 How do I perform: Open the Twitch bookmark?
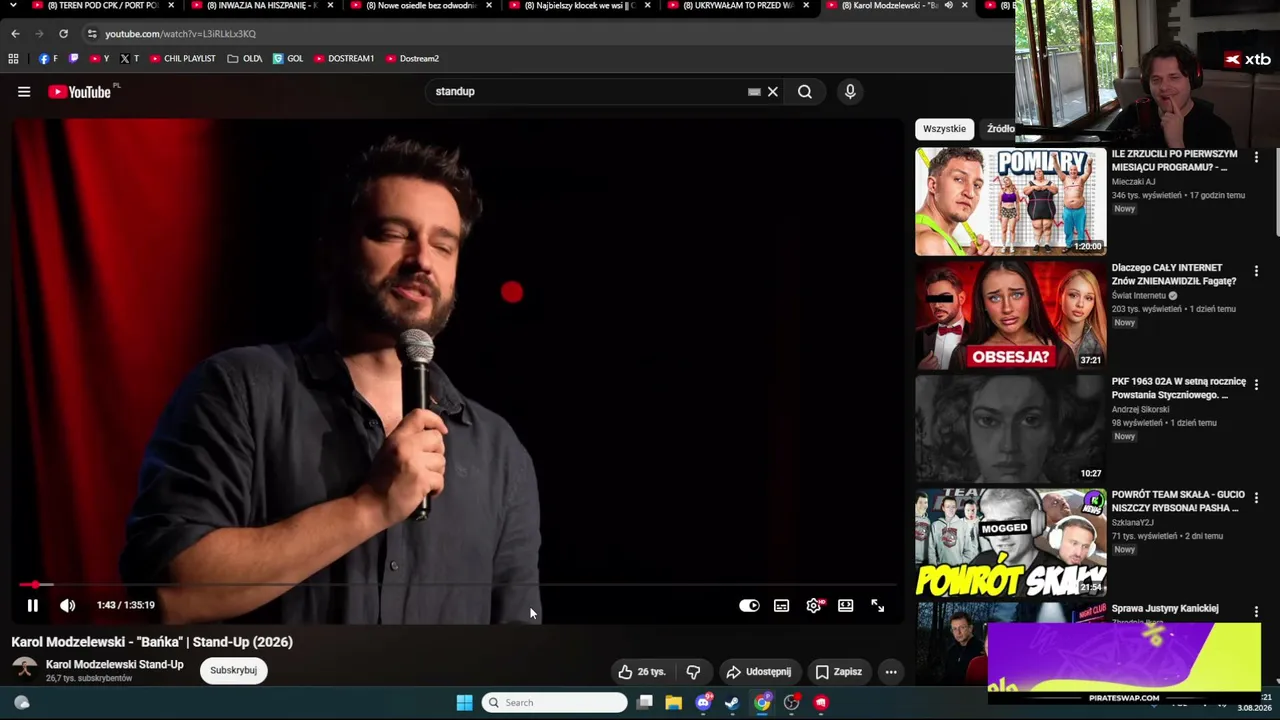[x=74, y=59]
